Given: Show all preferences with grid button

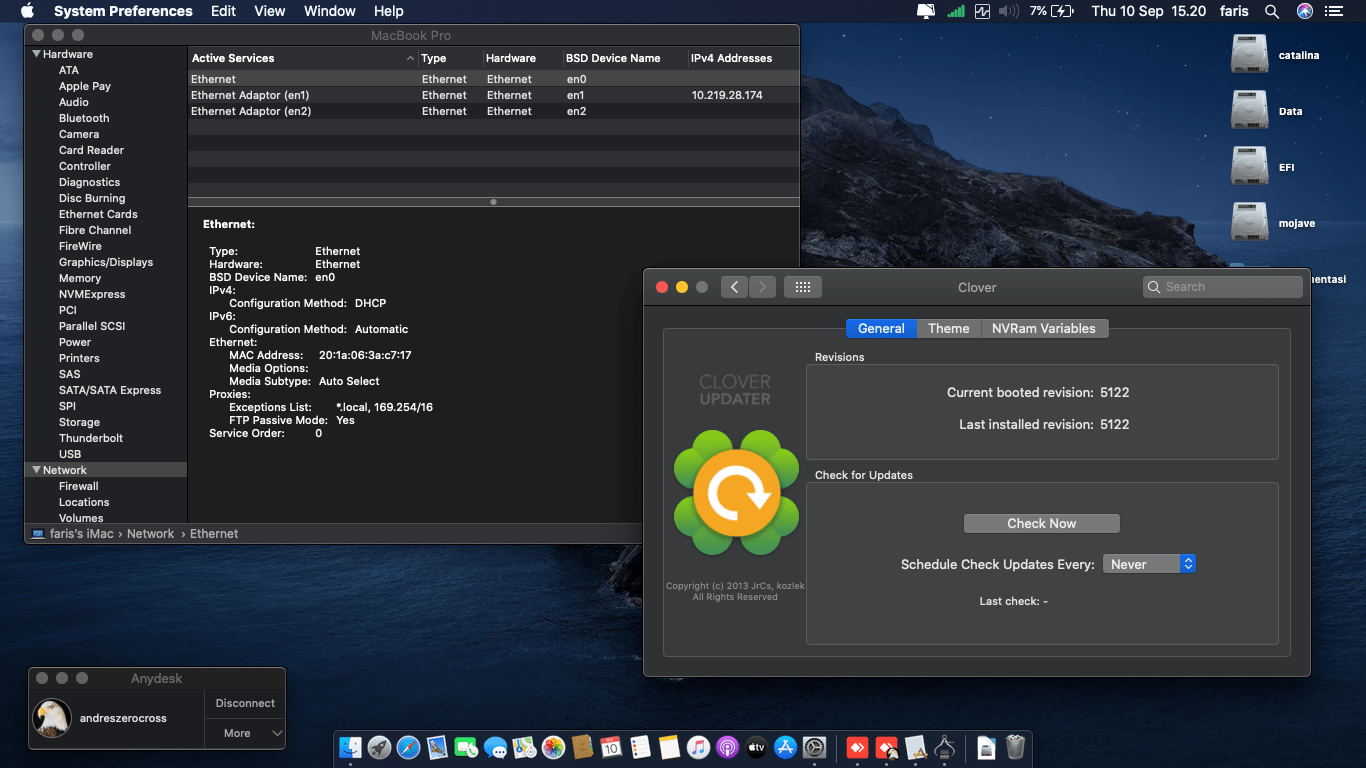Looking at the screenshot, I should click(x=802, y=287).
